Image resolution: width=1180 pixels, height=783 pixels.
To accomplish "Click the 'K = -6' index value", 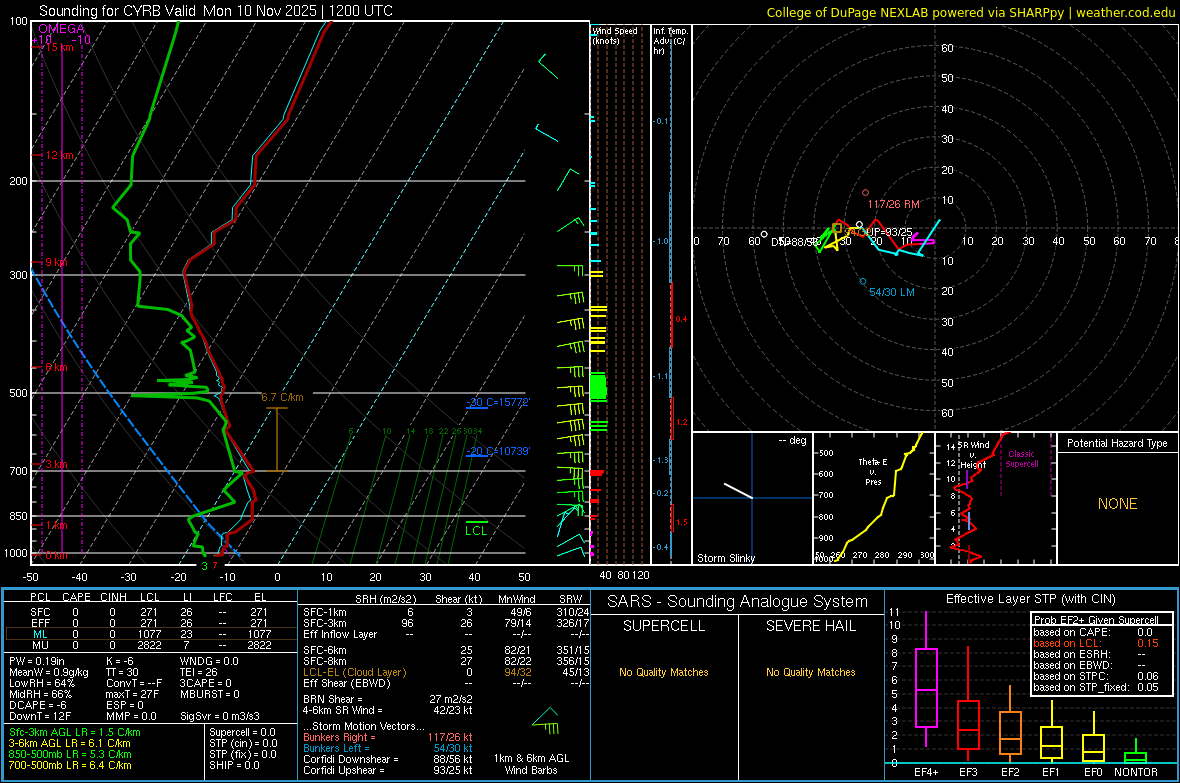I will pyautogui.click(x=120, y=661).
